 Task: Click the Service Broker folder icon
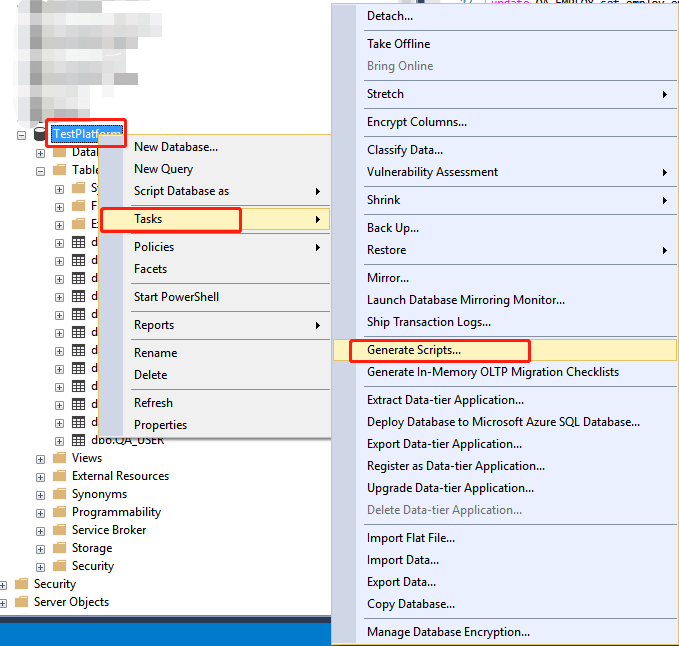point(59,530)
